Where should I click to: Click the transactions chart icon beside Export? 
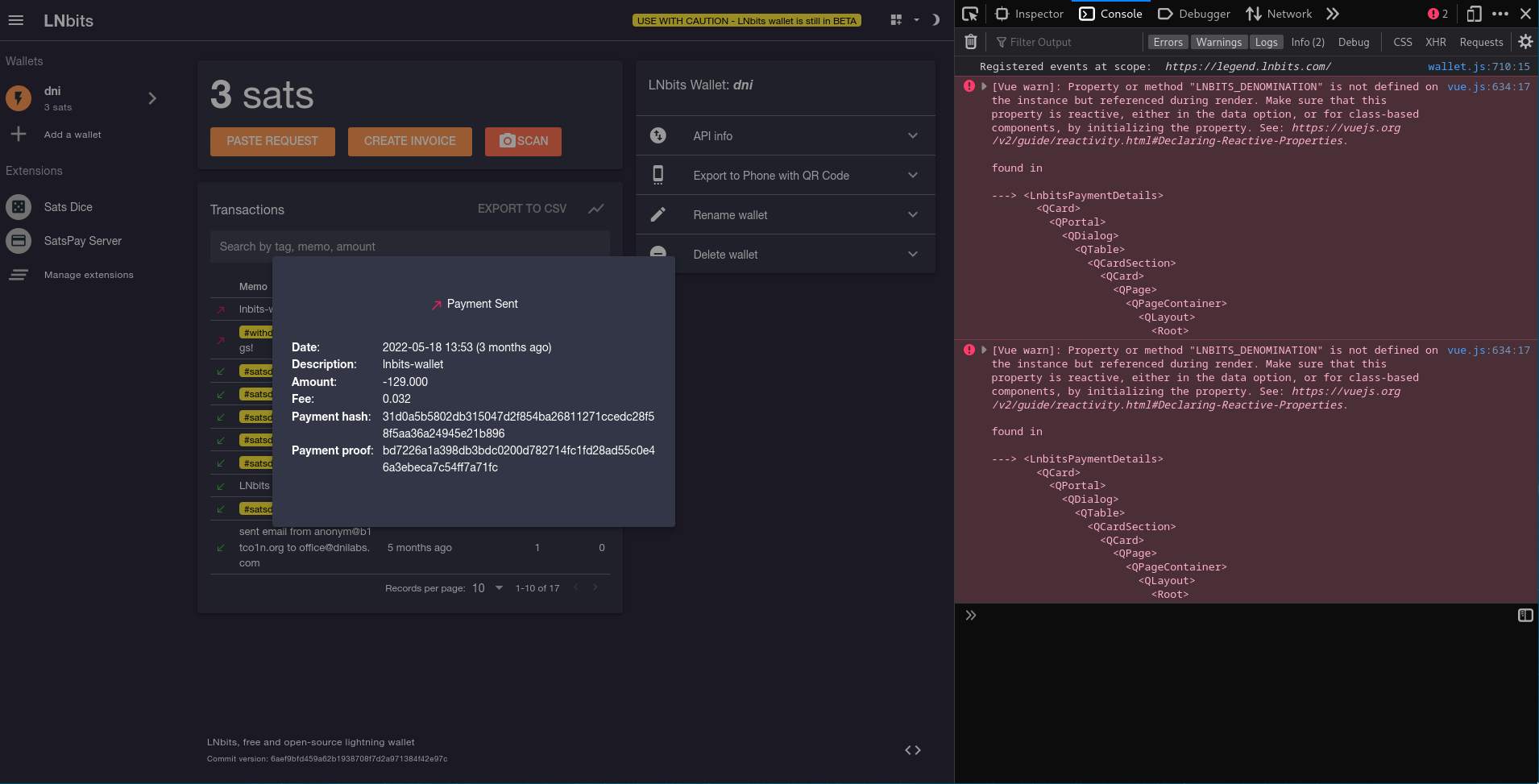tap(595, 209)
